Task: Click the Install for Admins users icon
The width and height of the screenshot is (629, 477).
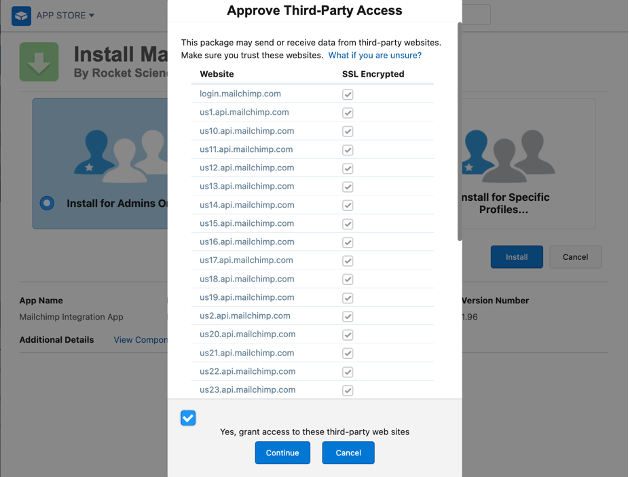Action: point(120,156)
